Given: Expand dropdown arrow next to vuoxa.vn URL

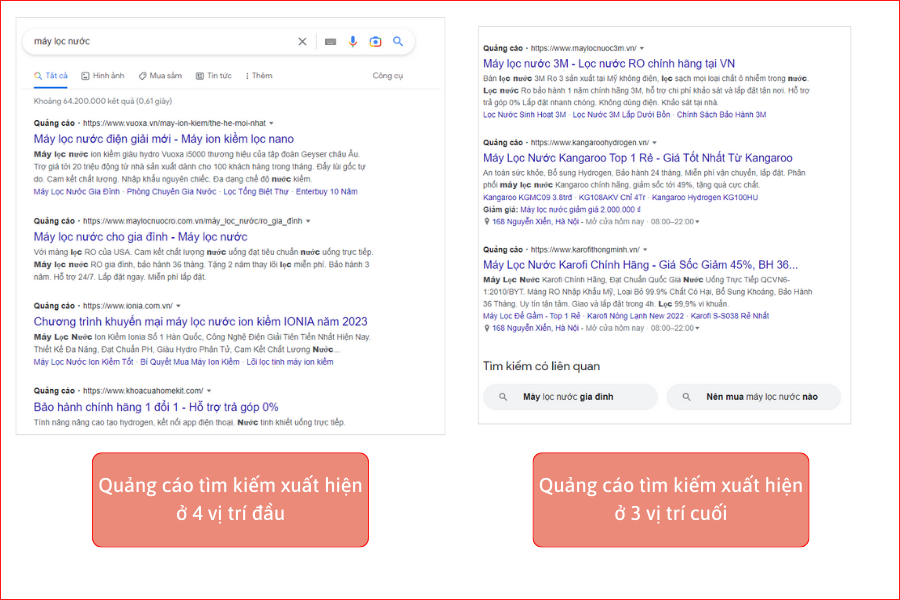Looking at the screenshot, I should click(271, 123).
